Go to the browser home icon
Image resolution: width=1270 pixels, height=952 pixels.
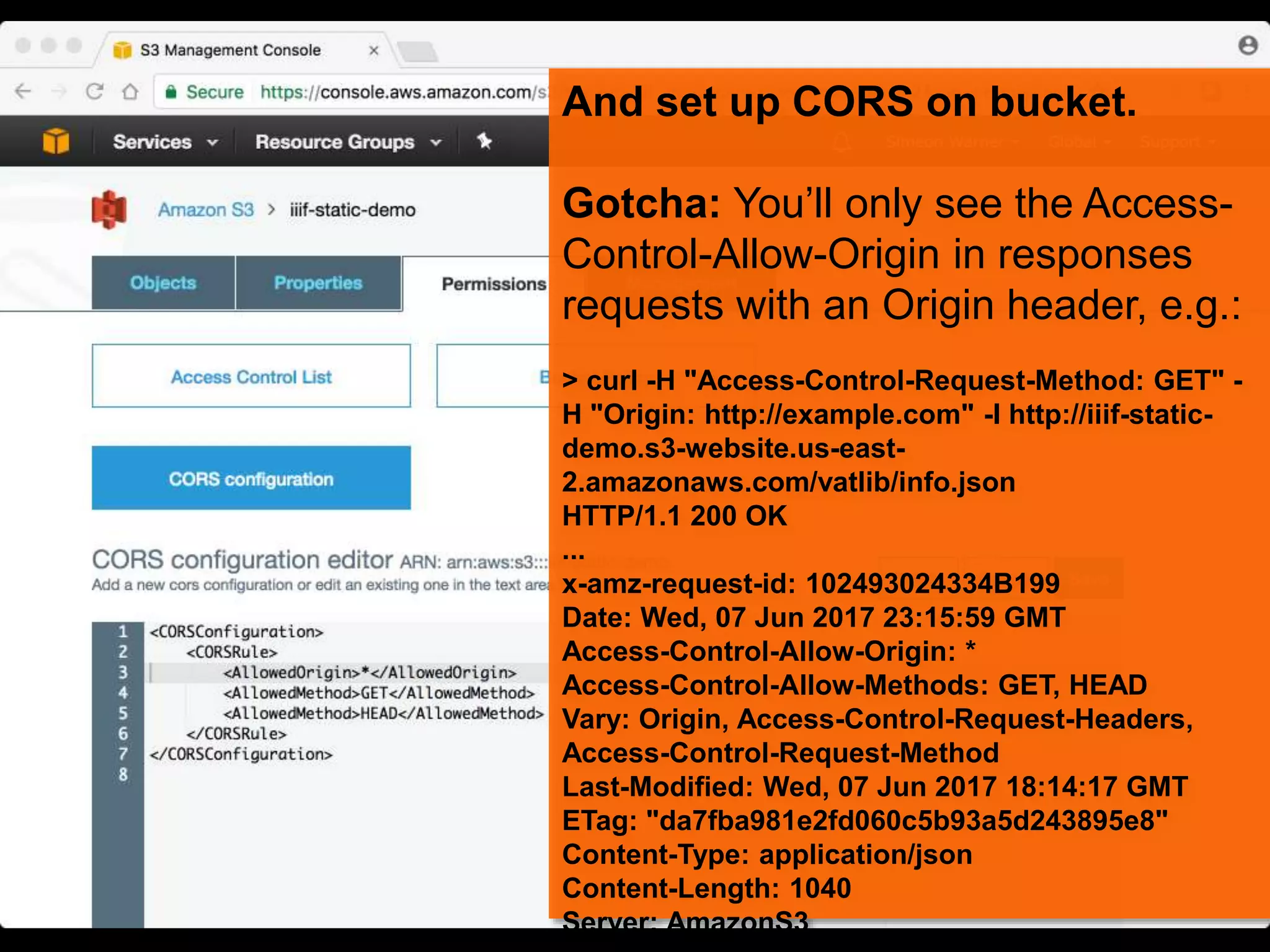[130, 92]
